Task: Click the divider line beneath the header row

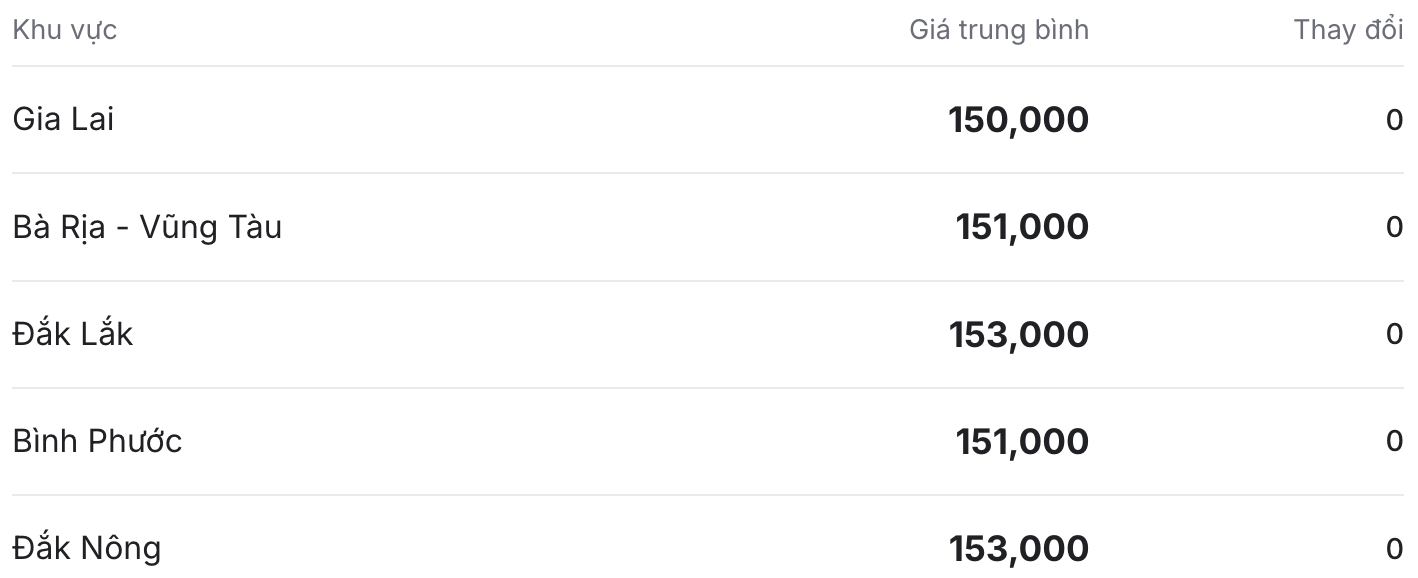Action: 708,66
